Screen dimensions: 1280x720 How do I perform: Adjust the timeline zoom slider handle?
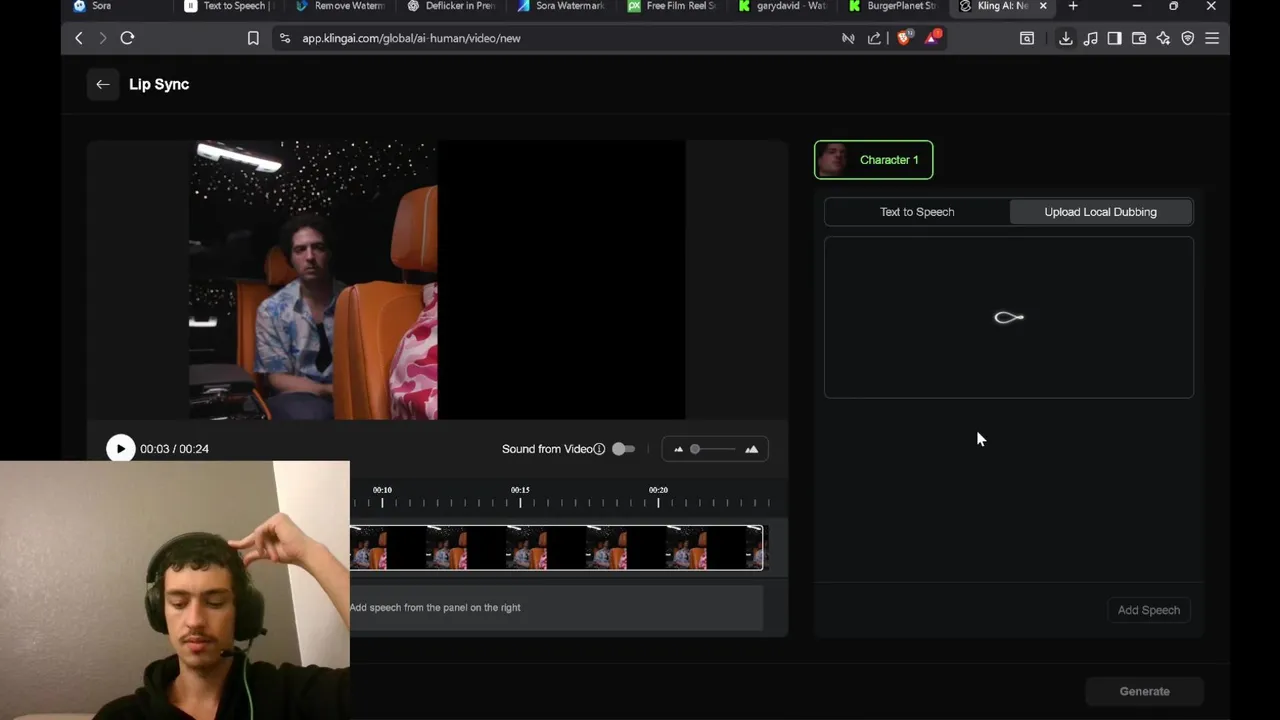pyautogui.click(x=695, y=449)
